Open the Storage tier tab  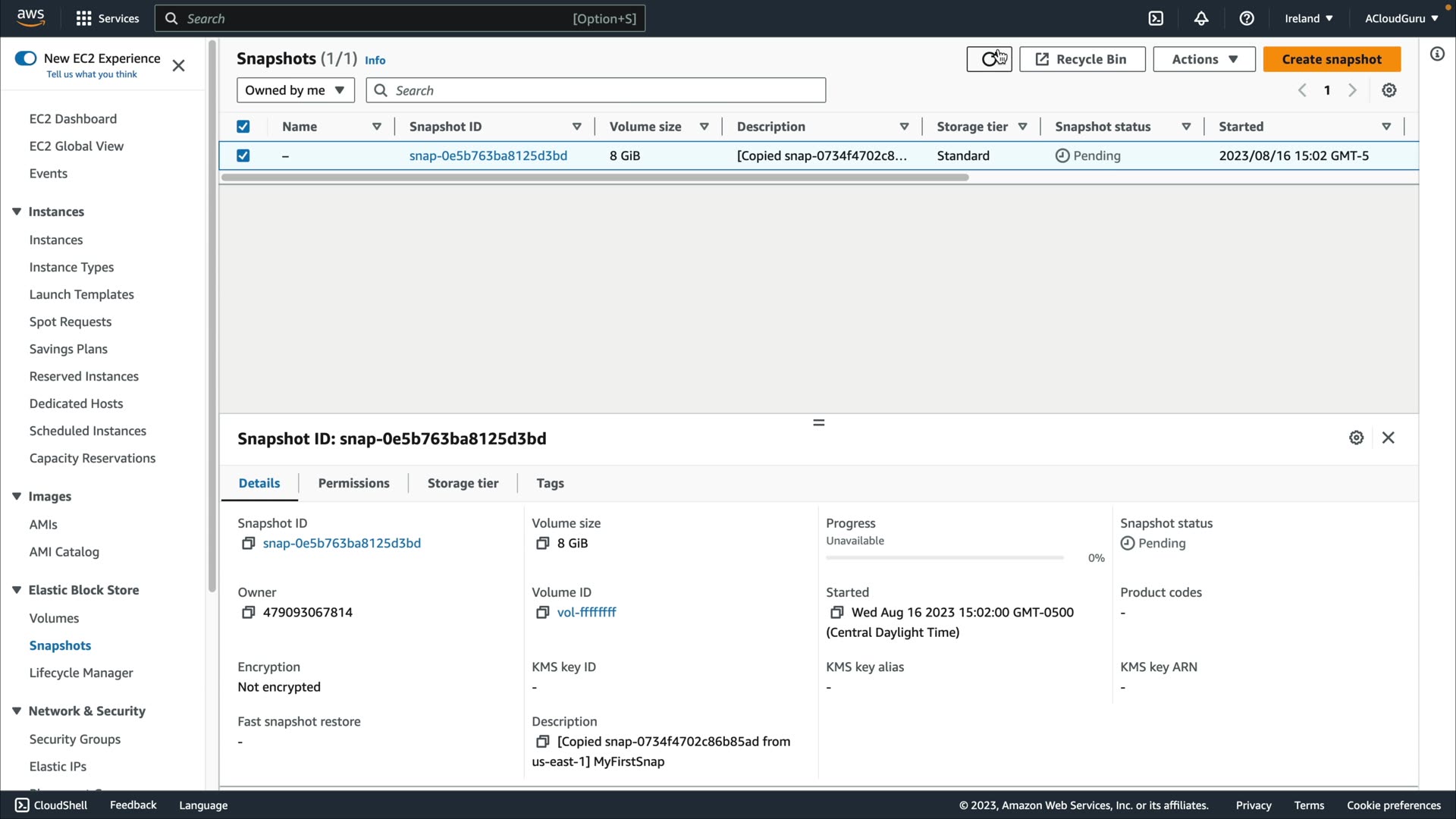pyautogui.click(x=463, y=483)
